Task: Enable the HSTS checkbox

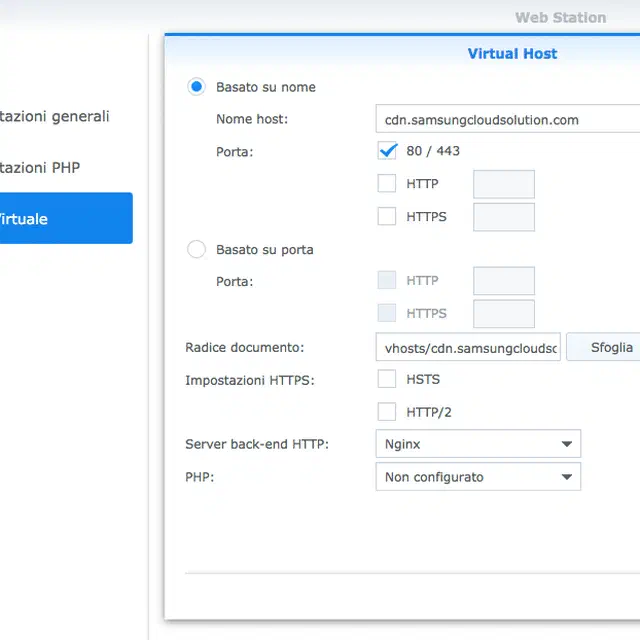Action: tap(387, 379)
